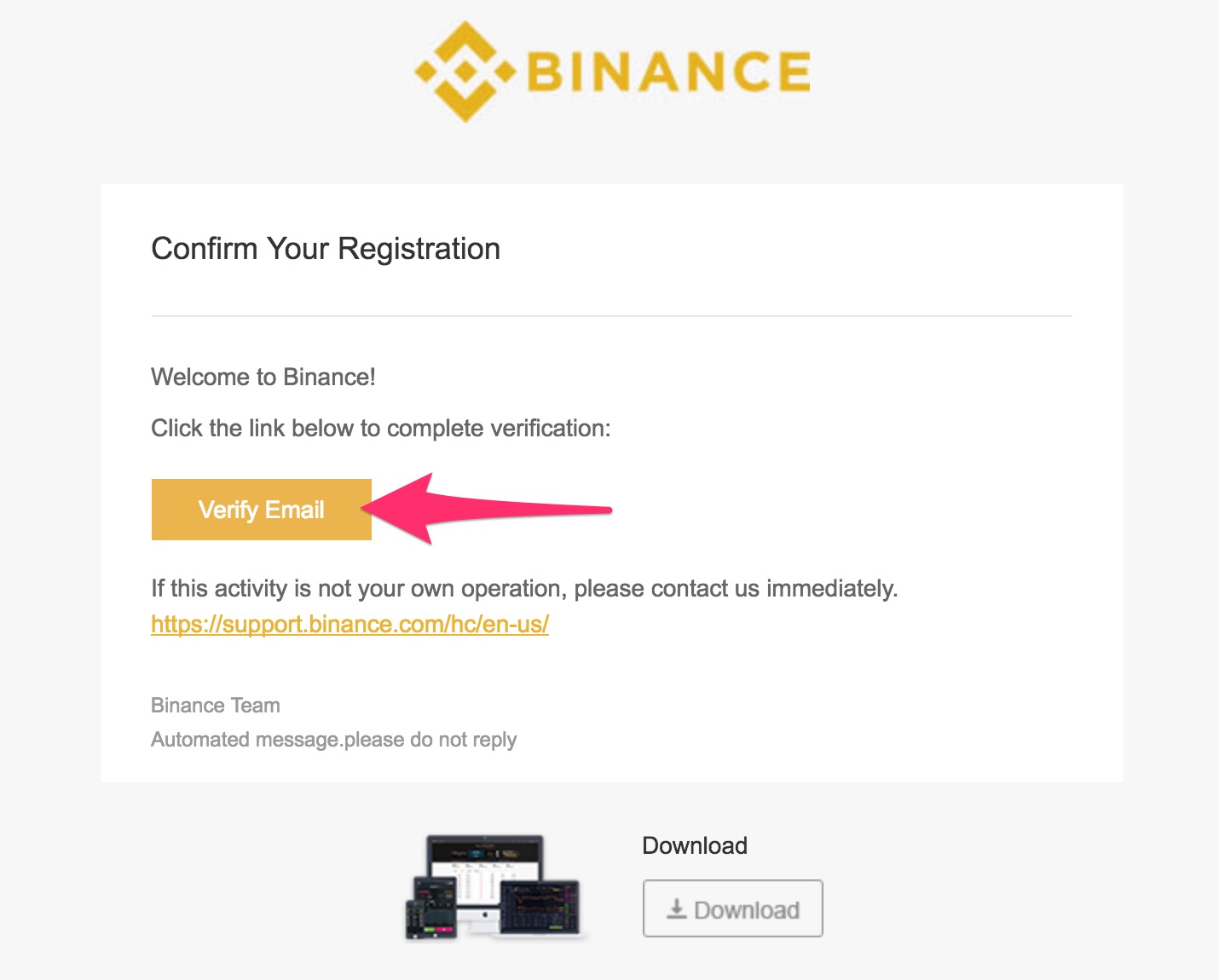Click the Confirm Your Registration heading
The height and width of the screenshot is (980, 1219).
[x=326, y=249]
